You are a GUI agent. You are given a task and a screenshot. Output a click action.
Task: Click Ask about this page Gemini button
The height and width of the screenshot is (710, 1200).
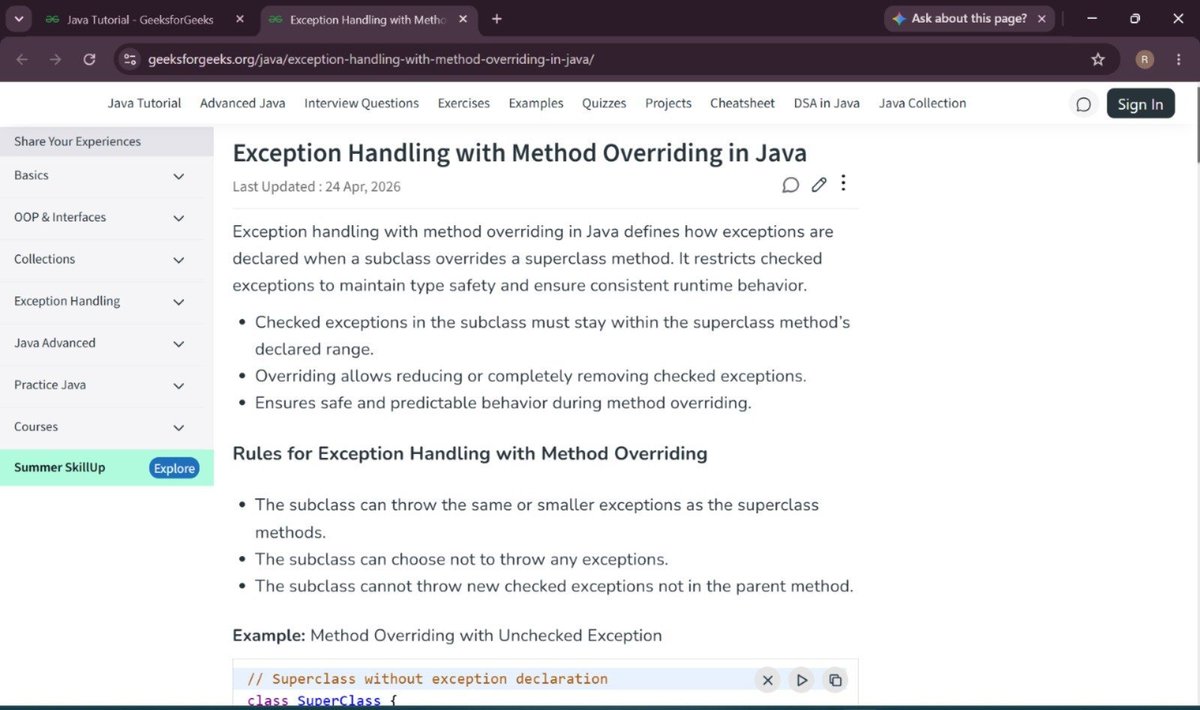click(970, 18)
